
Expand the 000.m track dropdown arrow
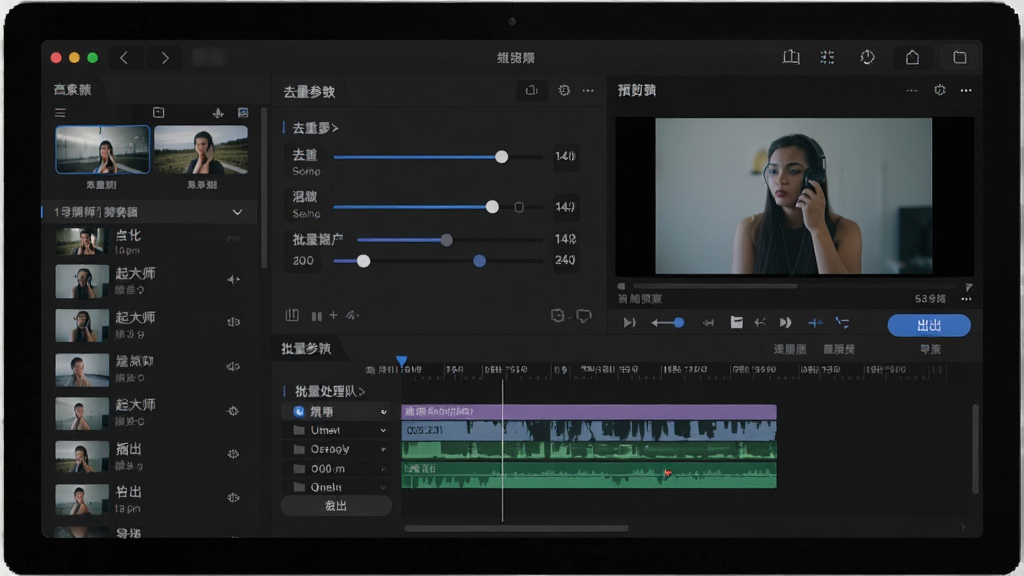pos(383,469)
